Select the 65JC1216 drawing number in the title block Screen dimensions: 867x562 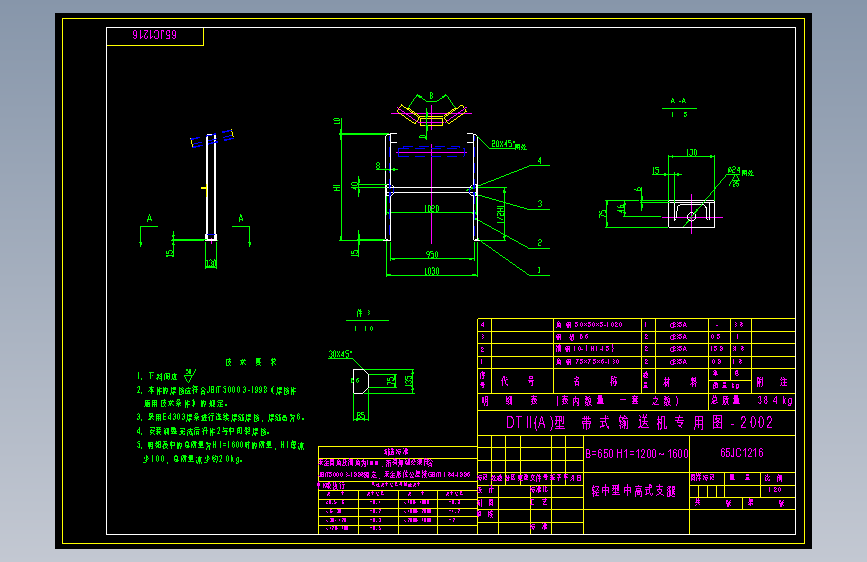741,453
